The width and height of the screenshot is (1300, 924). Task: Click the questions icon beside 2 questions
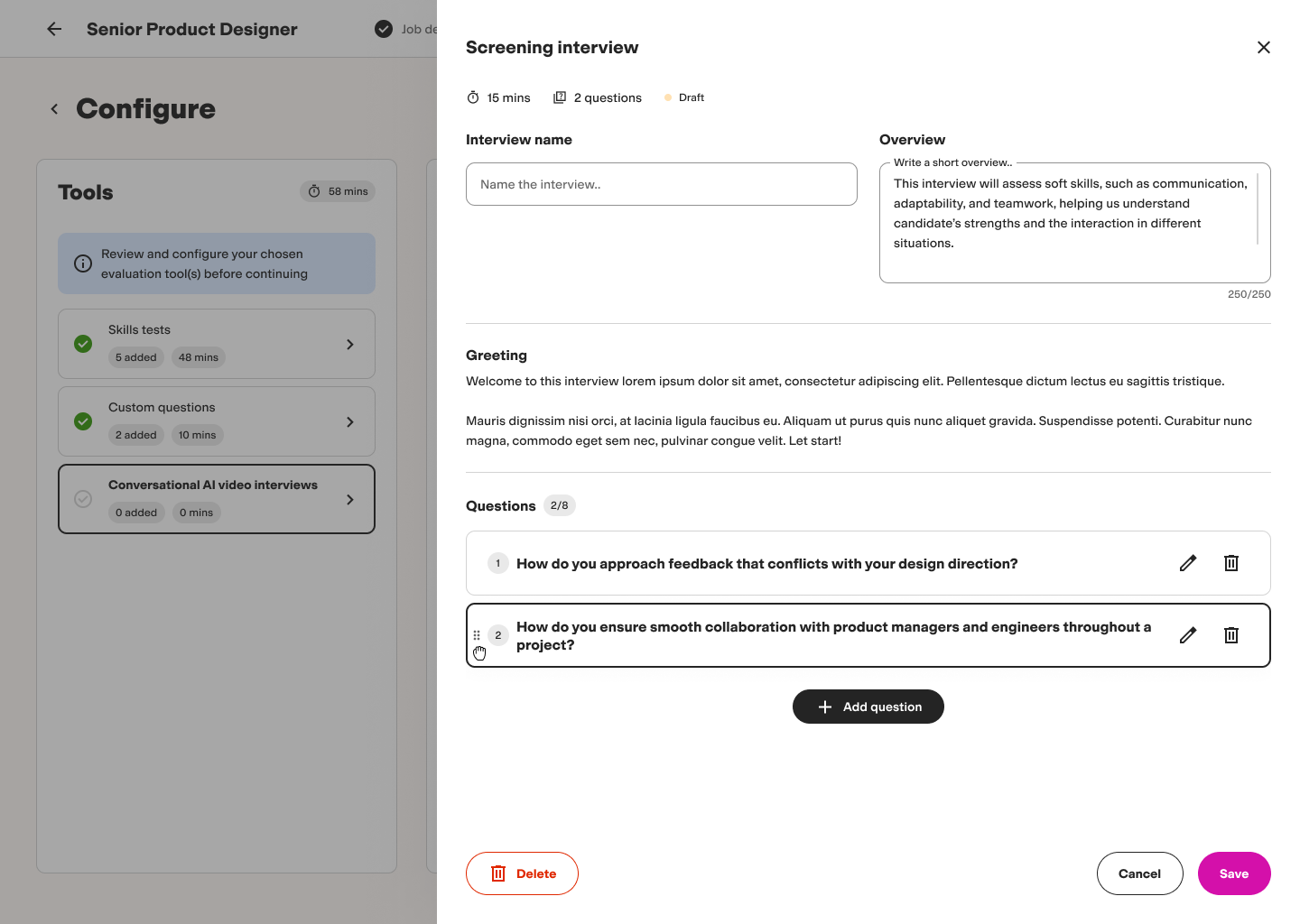[560, 97]
